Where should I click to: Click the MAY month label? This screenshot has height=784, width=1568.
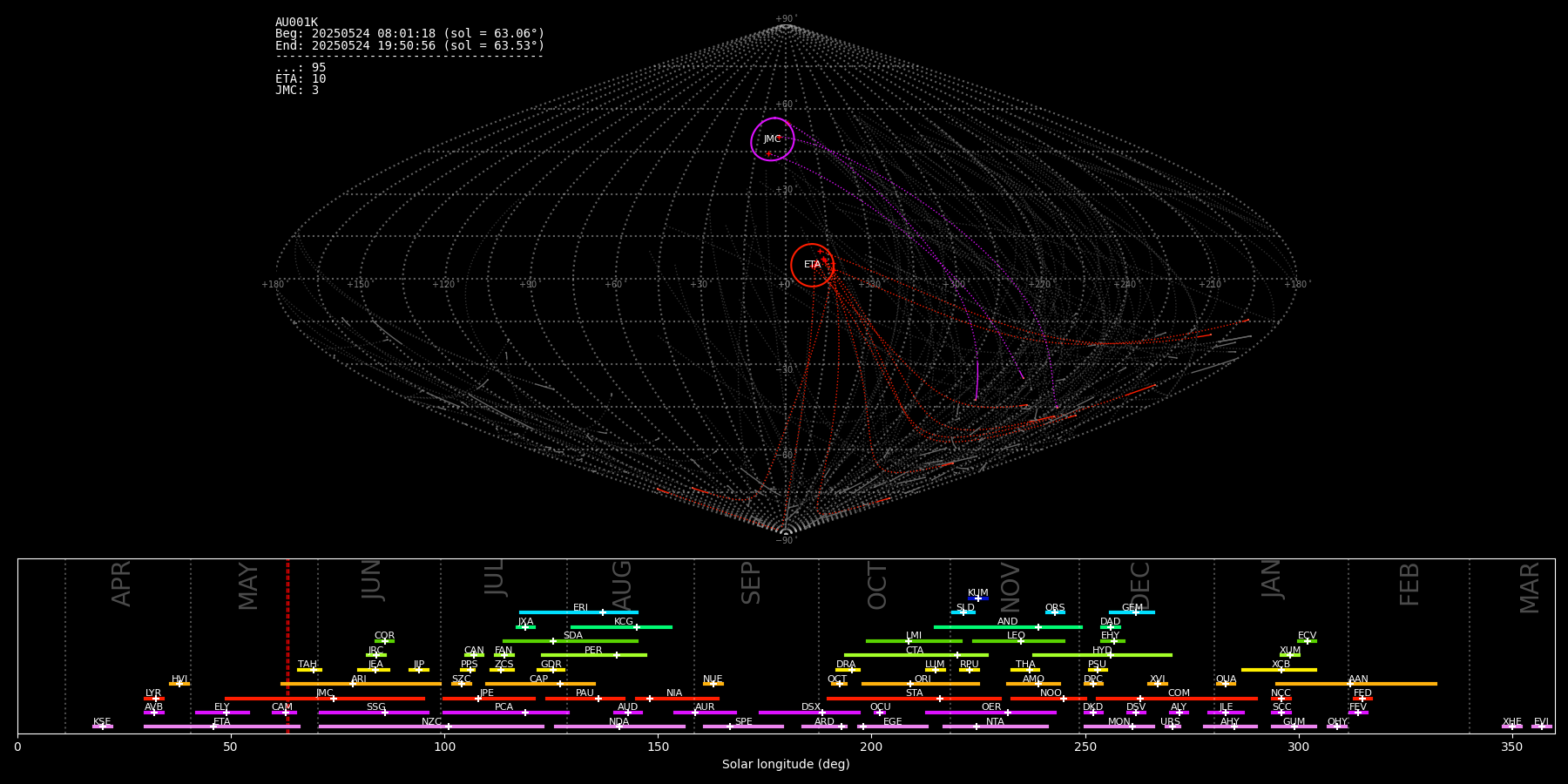point(248,586)
